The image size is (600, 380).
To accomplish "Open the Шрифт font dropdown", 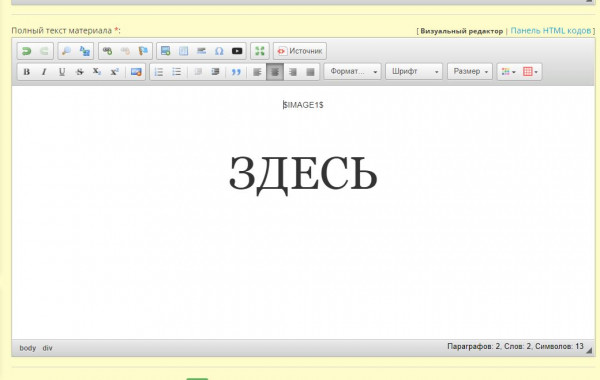I will point(414,72).
